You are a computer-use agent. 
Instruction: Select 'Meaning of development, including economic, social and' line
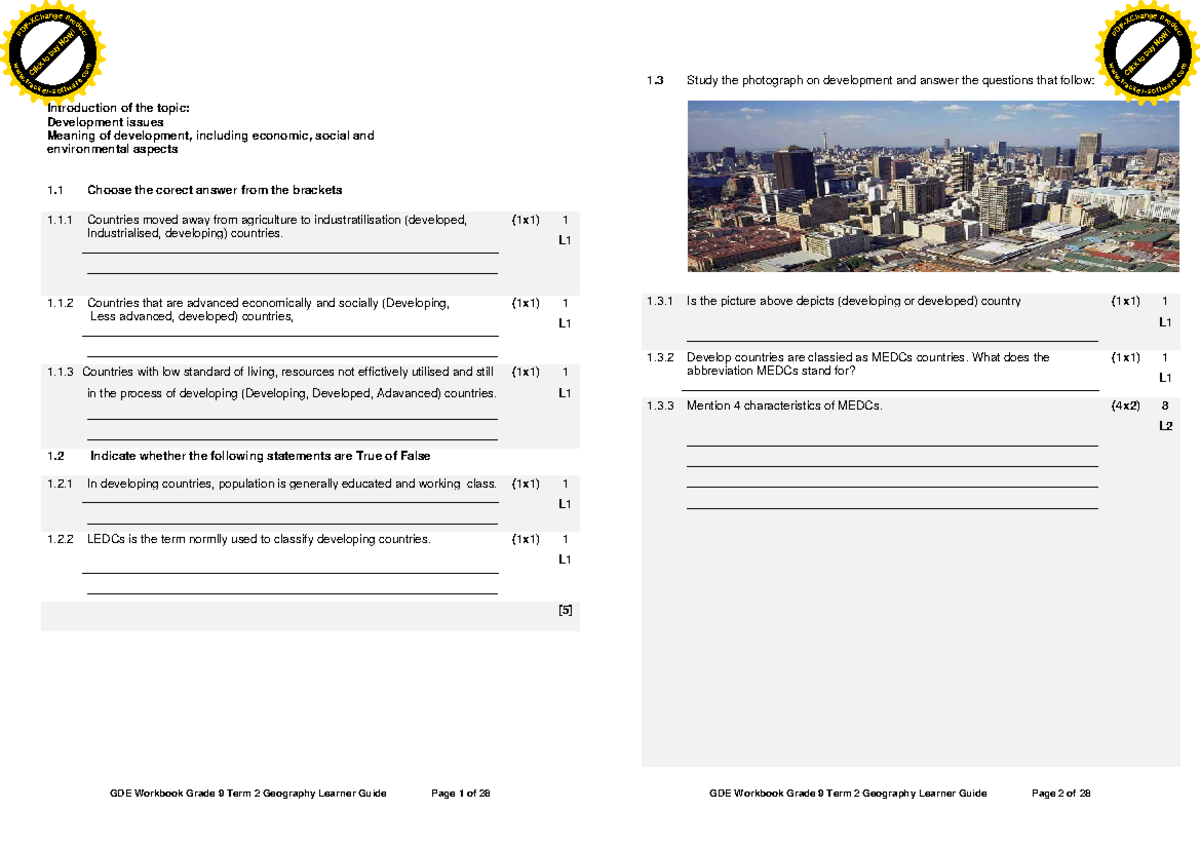(210, 136)
